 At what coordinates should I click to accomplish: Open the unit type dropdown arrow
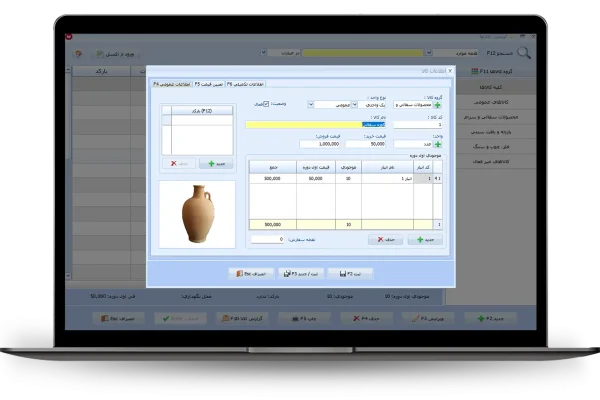[x=355, y=104]
